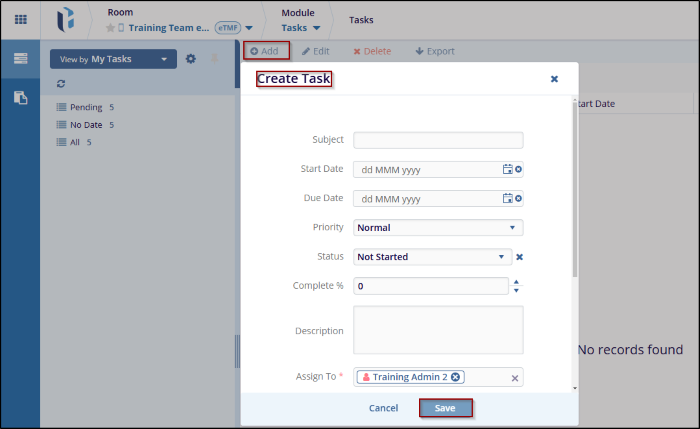Refresh the task list

coord(61,84)
